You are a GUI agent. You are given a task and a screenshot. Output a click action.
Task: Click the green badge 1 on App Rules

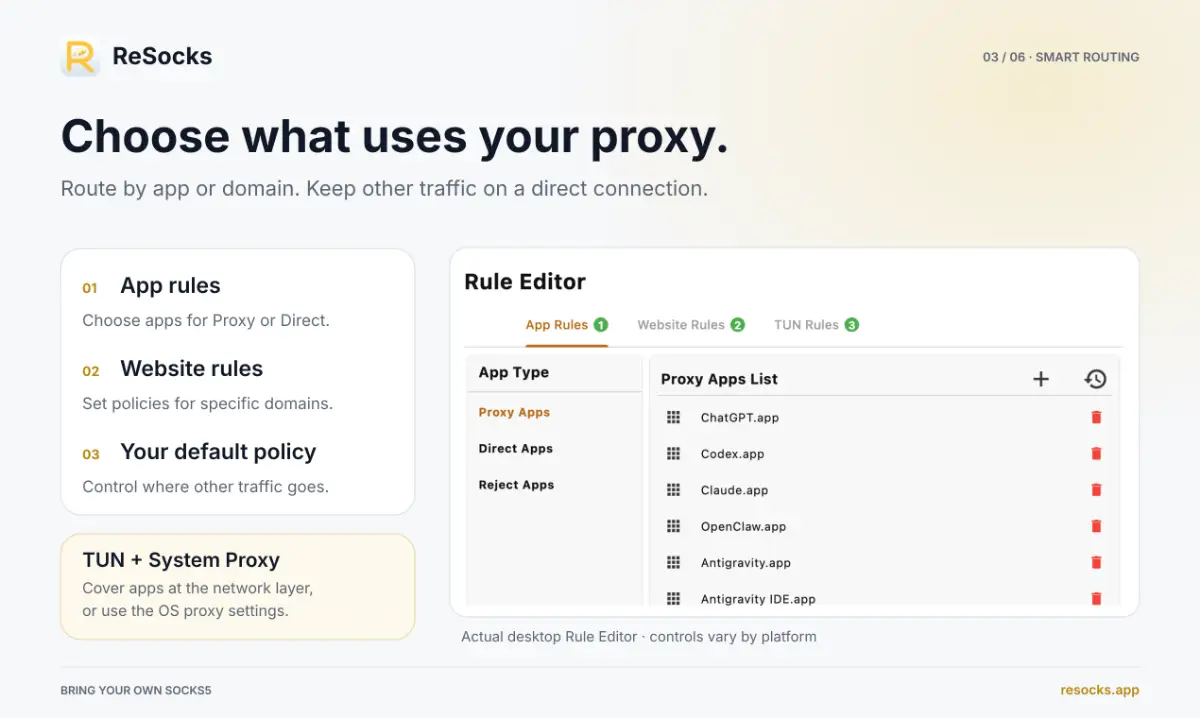click(x=601, y=325)
